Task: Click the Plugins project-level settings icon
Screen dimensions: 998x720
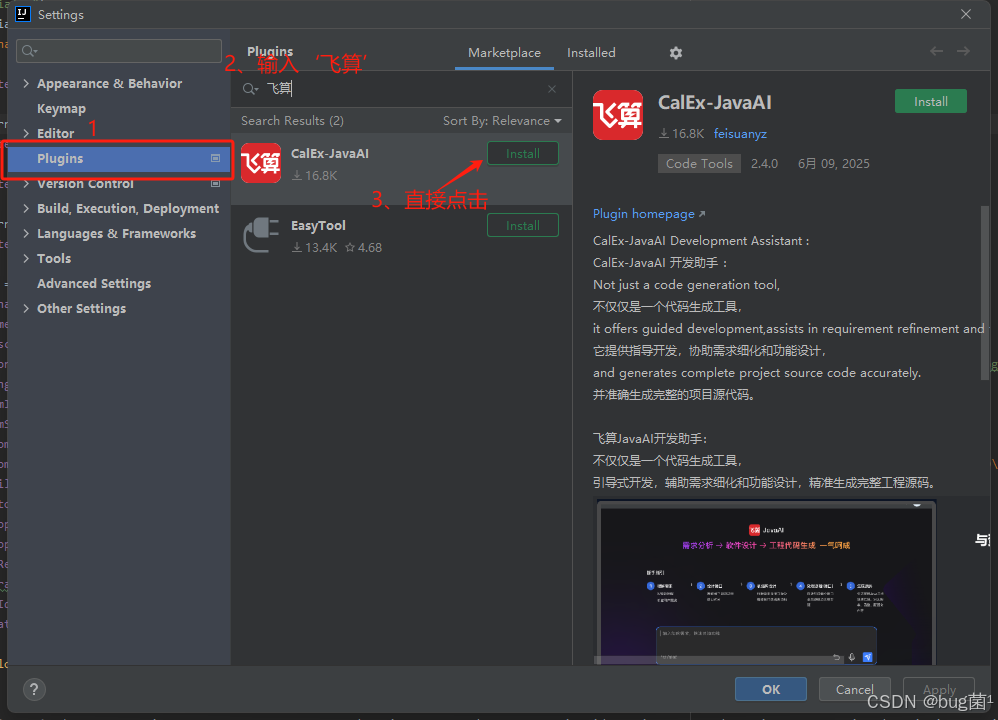Action: (215, 158)
